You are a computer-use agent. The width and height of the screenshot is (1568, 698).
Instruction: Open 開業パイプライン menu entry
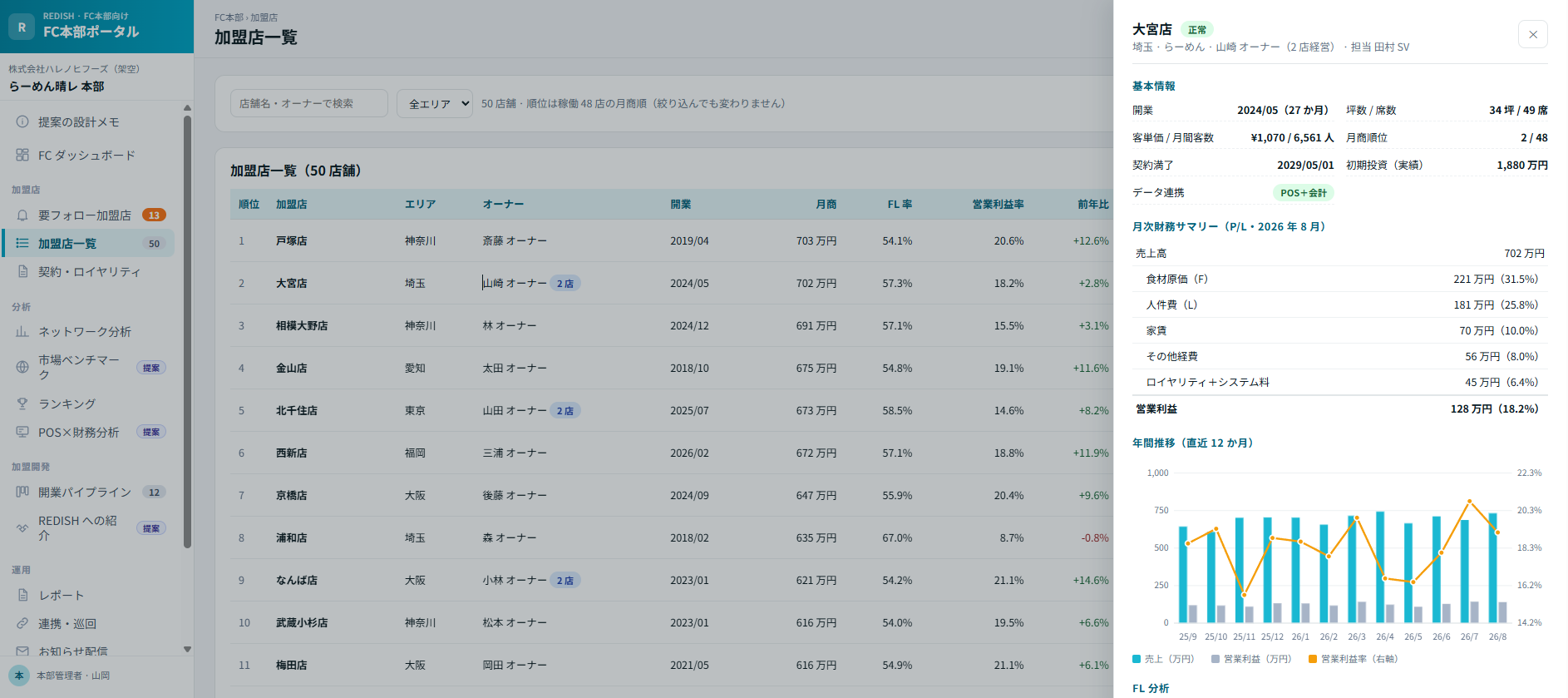click(88, 492)
